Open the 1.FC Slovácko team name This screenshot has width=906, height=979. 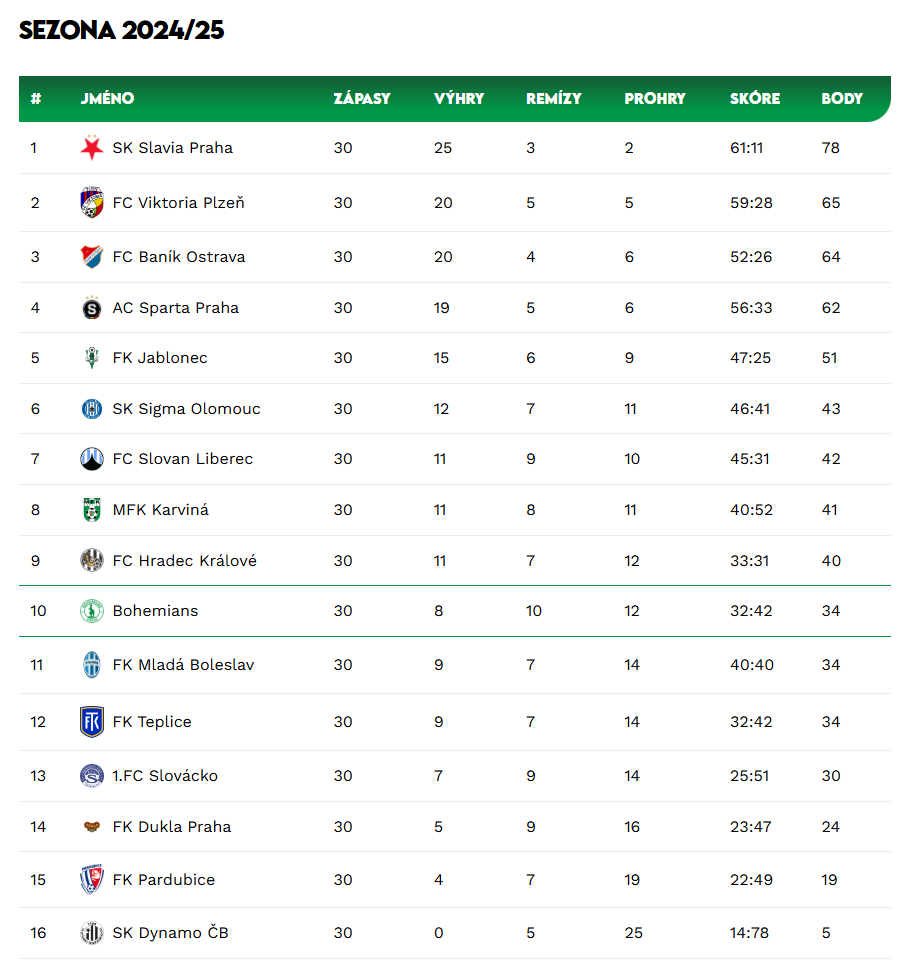[x=165, y=776]
